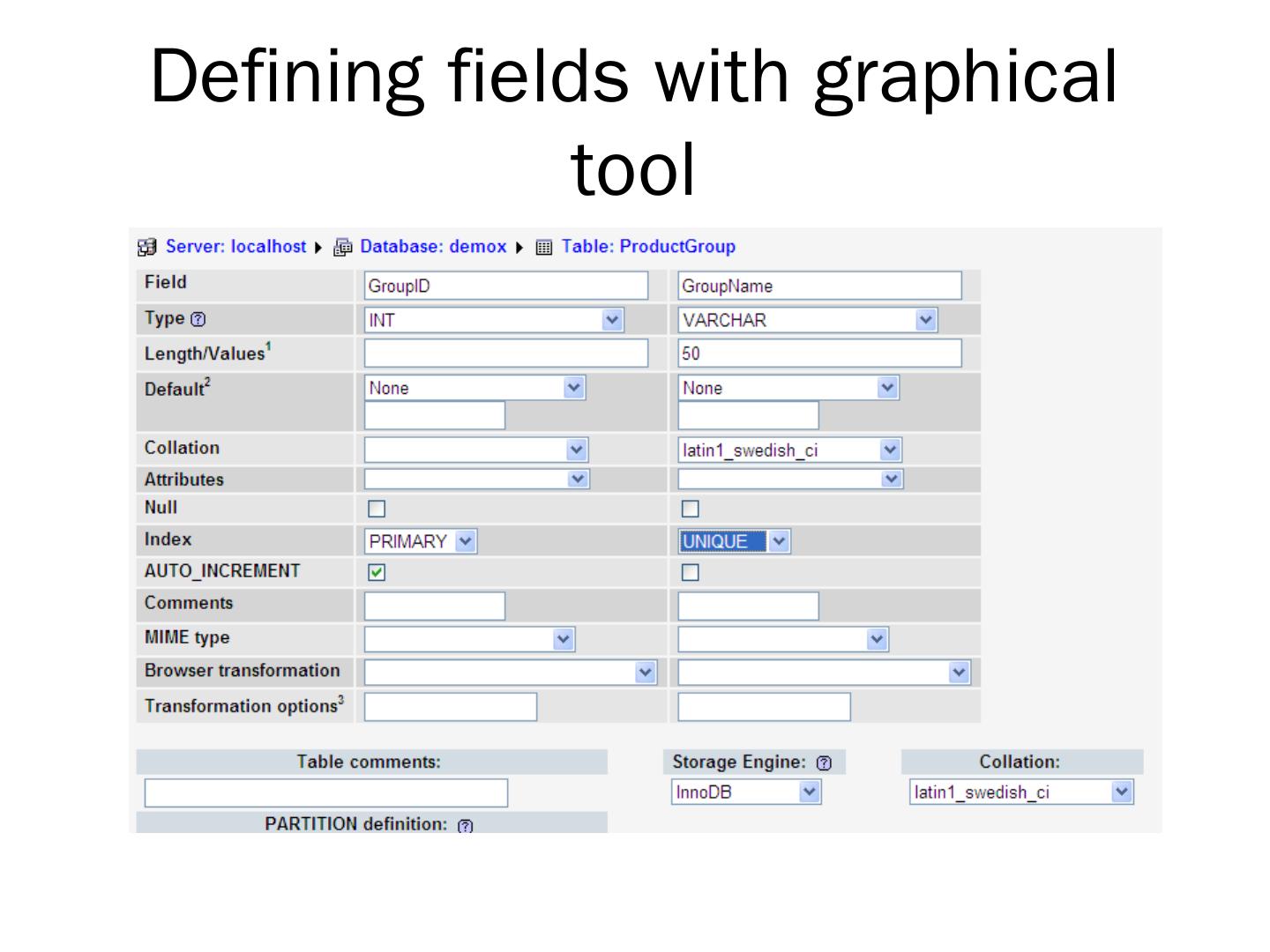Enable AUTO_INCREMENT for the GroupName field
This screenshot has height=952, width=1270.
(x=691, y=573)
